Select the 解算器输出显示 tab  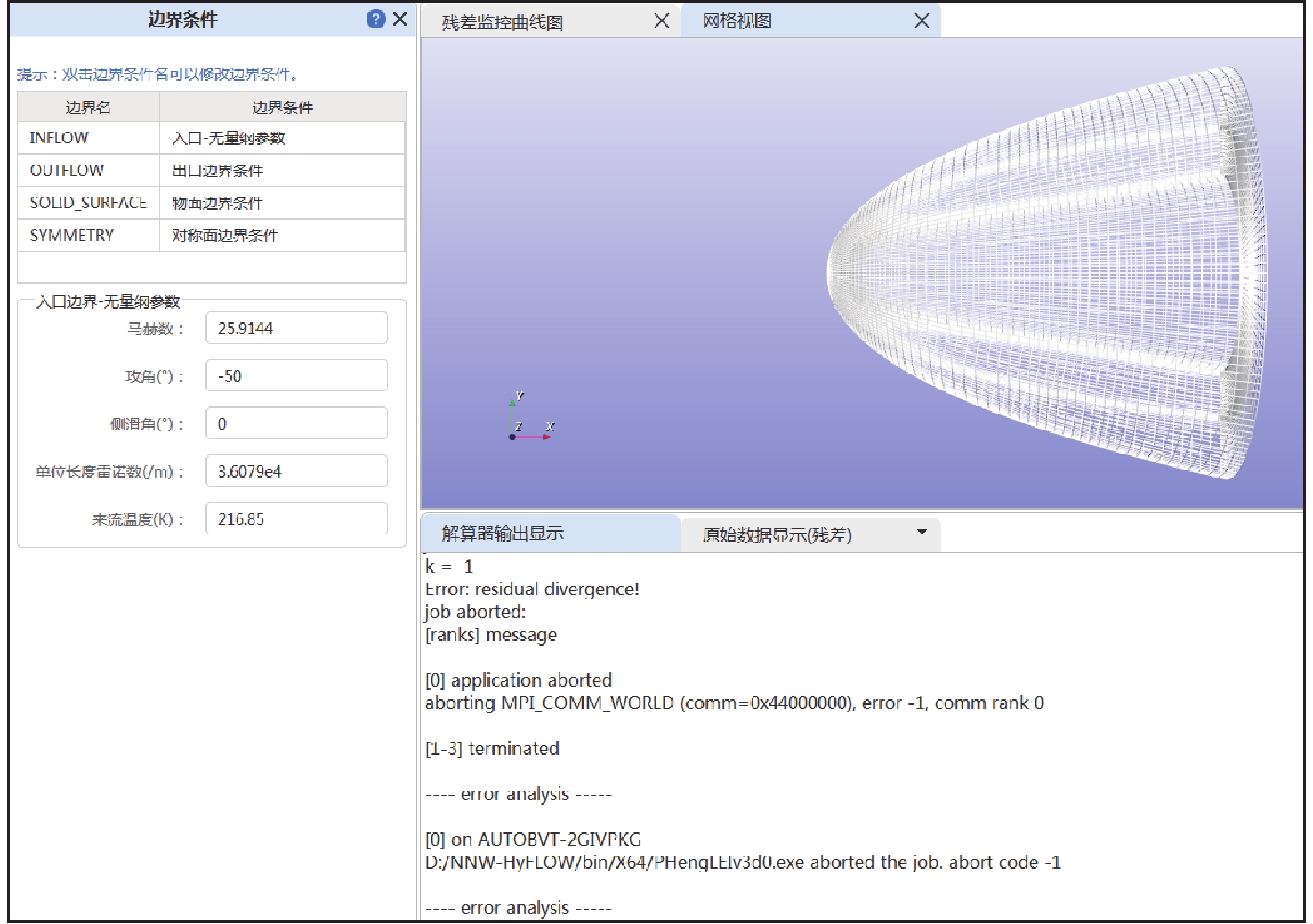pyautogui.click(x=503, y=534)
